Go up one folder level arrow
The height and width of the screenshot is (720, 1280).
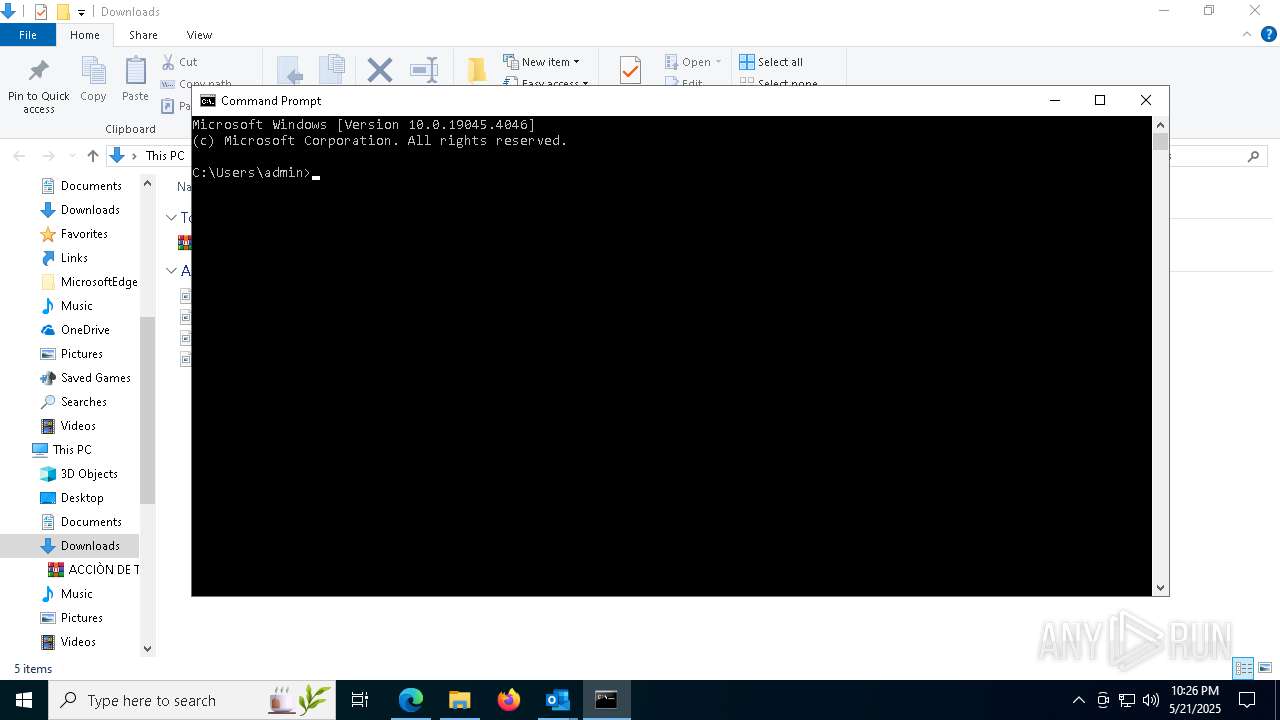click(93, 156)
